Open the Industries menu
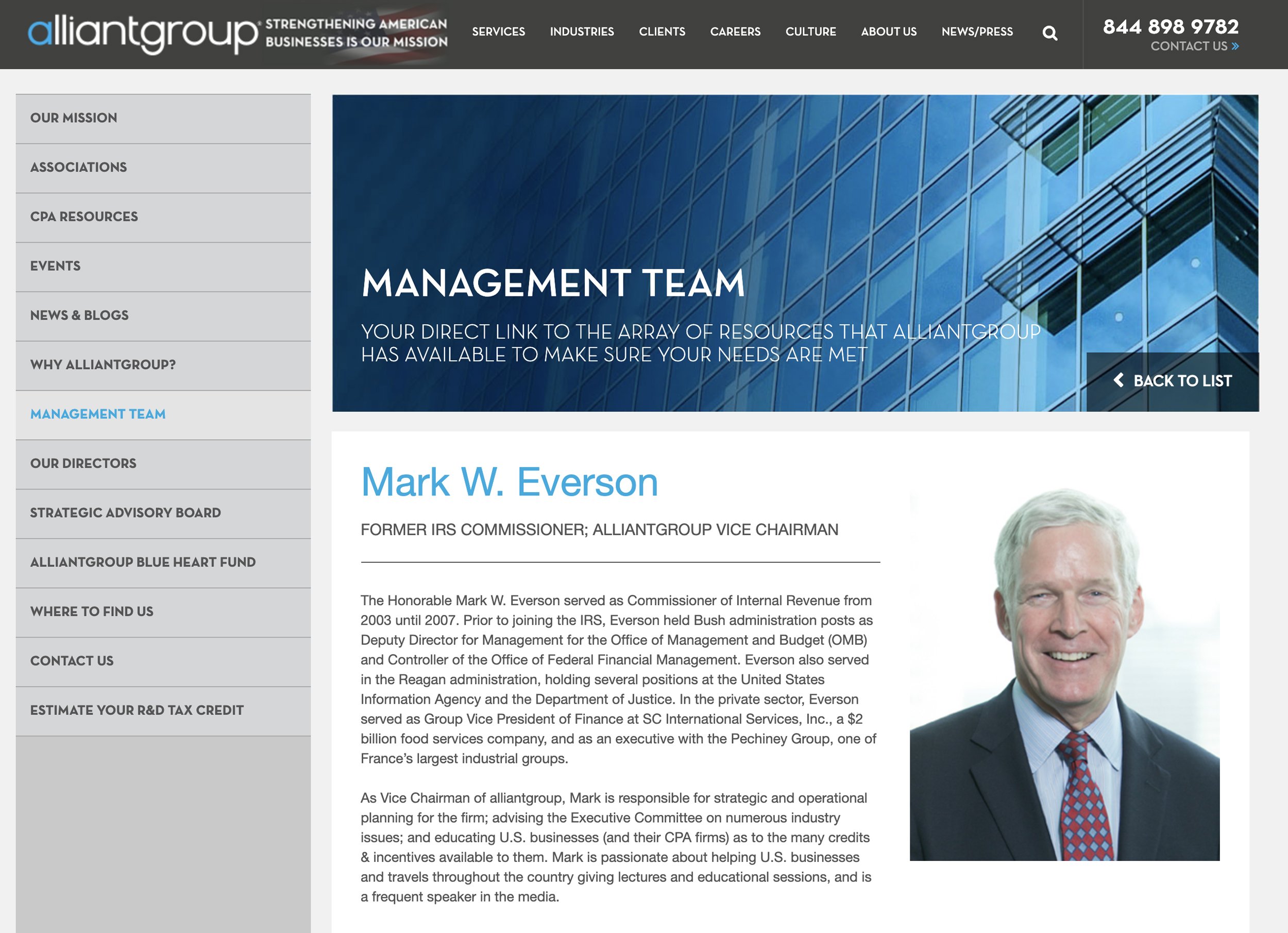 click(x=582, y=32)
